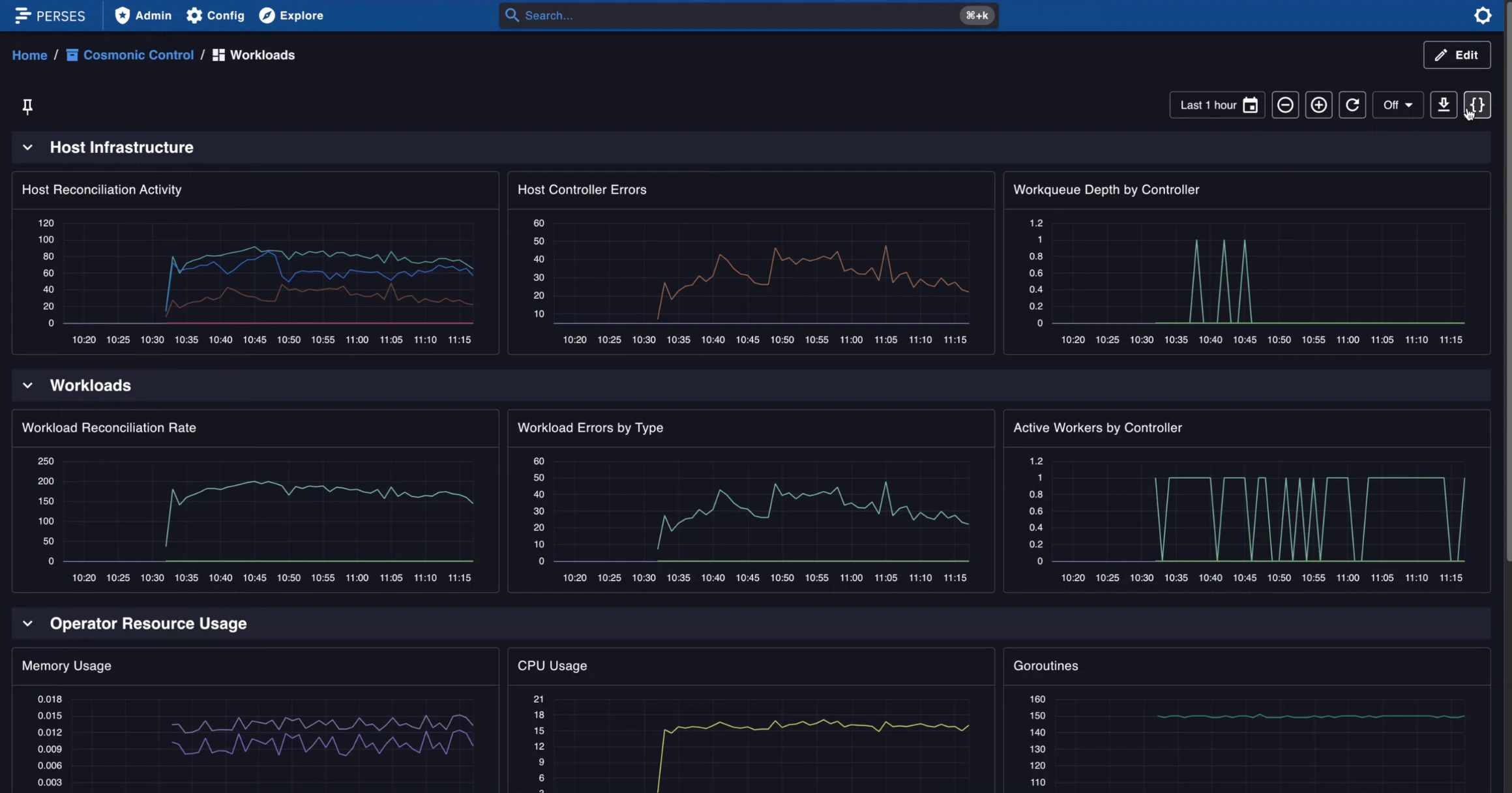Navigate to the Cosmonic Control project link

pos(138,55)
